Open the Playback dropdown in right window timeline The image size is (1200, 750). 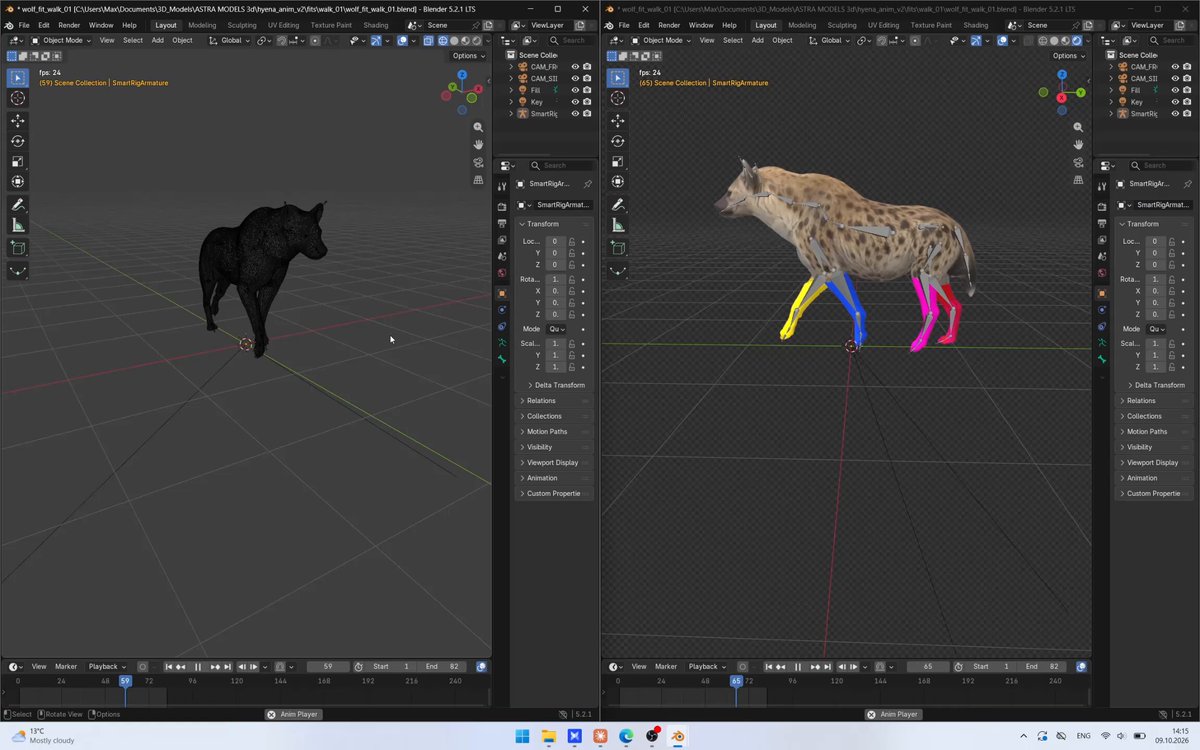tap(707, 667)
